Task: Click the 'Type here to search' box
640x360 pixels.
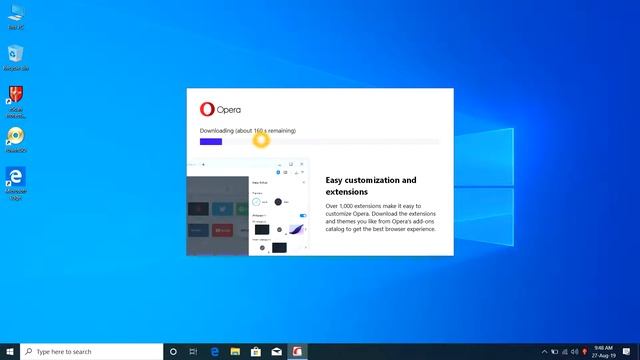Action: pyautogui.click(x=91, y=351)
